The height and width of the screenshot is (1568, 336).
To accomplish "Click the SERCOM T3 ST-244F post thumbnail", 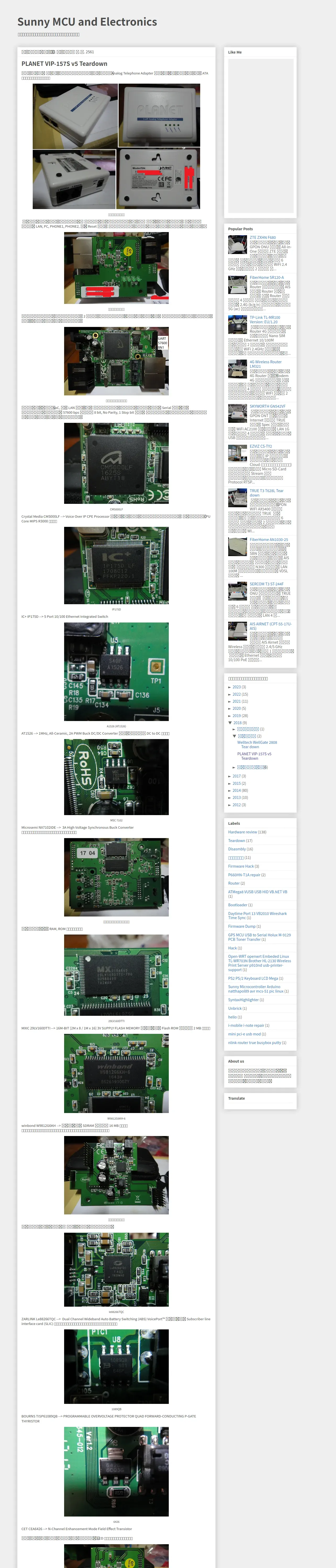I will point(238,591).
